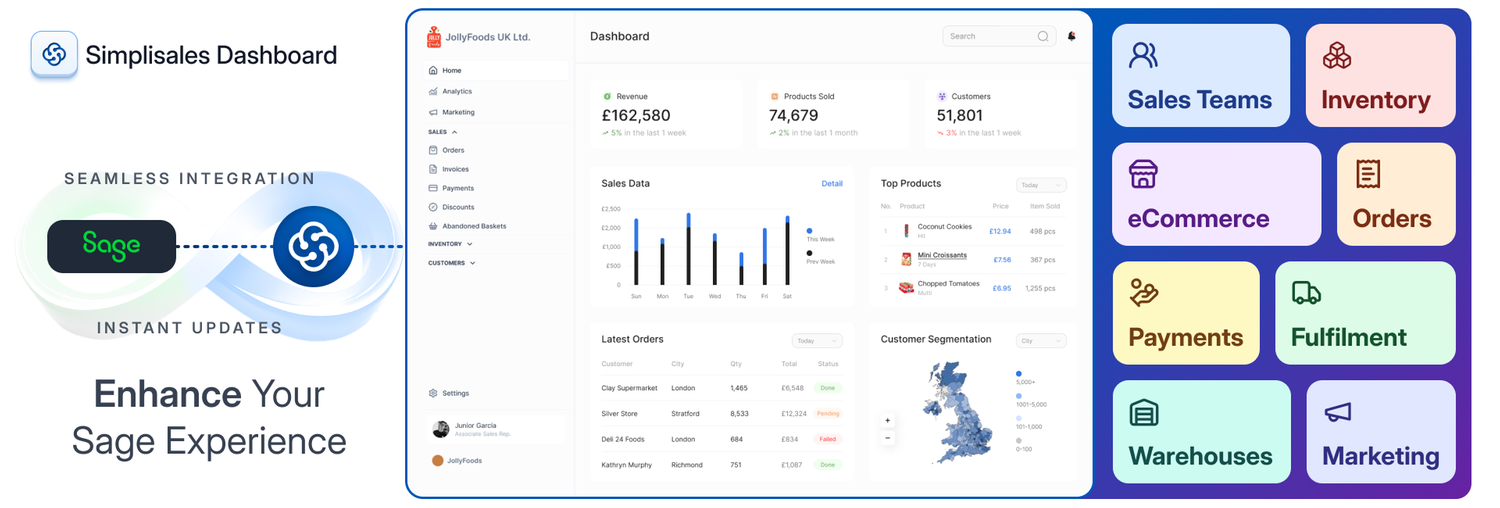Click the blue This Week legend dot
Viewport: 1500px width, 508px height.
[x=809, y=231]
